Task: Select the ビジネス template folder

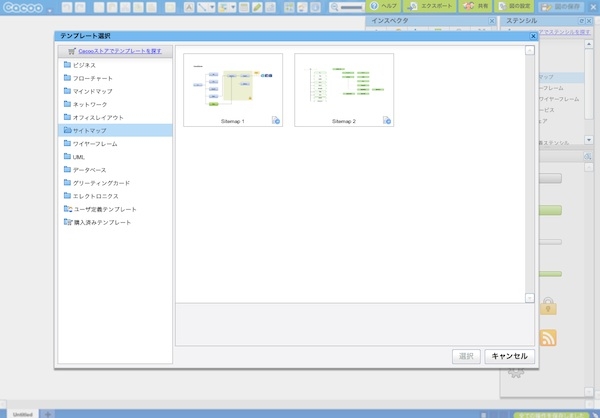Action: (115, 65)
